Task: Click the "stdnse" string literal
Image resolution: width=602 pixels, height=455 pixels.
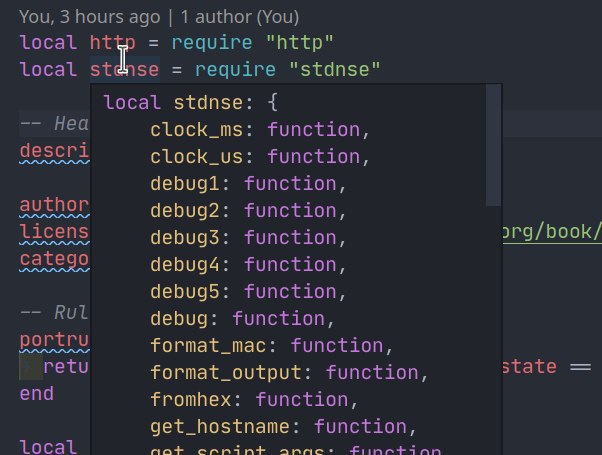Action: tap(335, 69)
